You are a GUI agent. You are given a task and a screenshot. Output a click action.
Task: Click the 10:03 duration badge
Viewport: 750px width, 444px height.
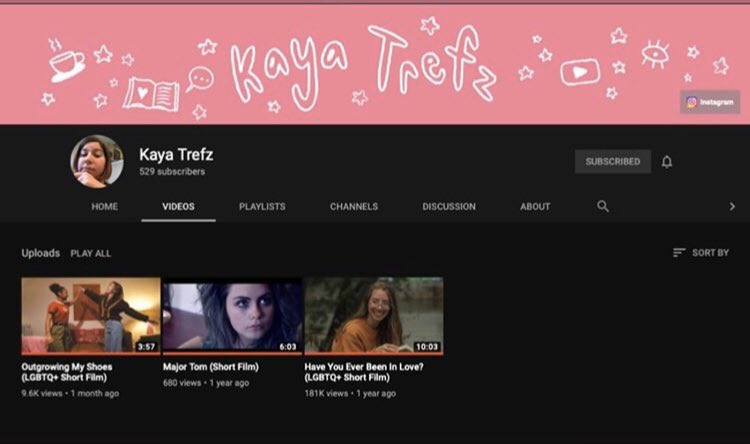pyautogui.click(x=427, y=347)
